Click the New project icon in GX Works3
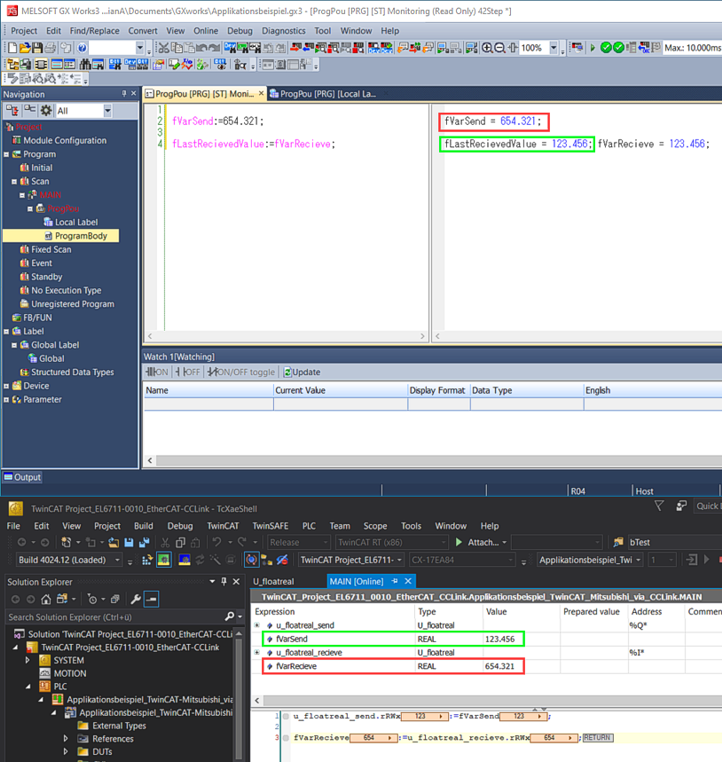This screenshot has width=722, height=762. [12, 48]
